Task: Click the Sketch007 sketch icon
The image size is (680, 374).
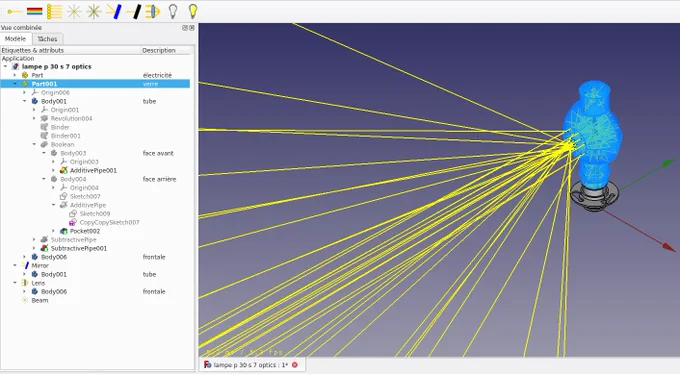Action: click(63, 196)
